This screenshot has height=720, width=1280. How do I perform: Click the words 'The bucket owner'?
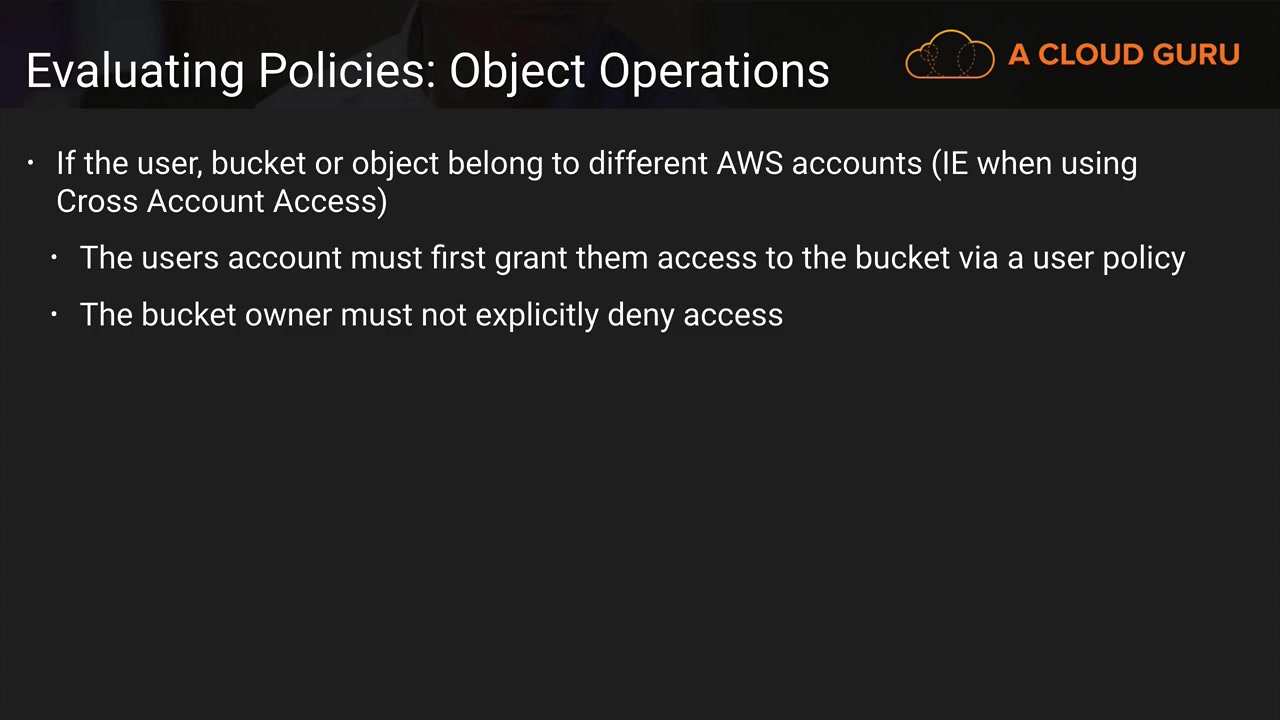pyautogui.click(x=206, y=315)
